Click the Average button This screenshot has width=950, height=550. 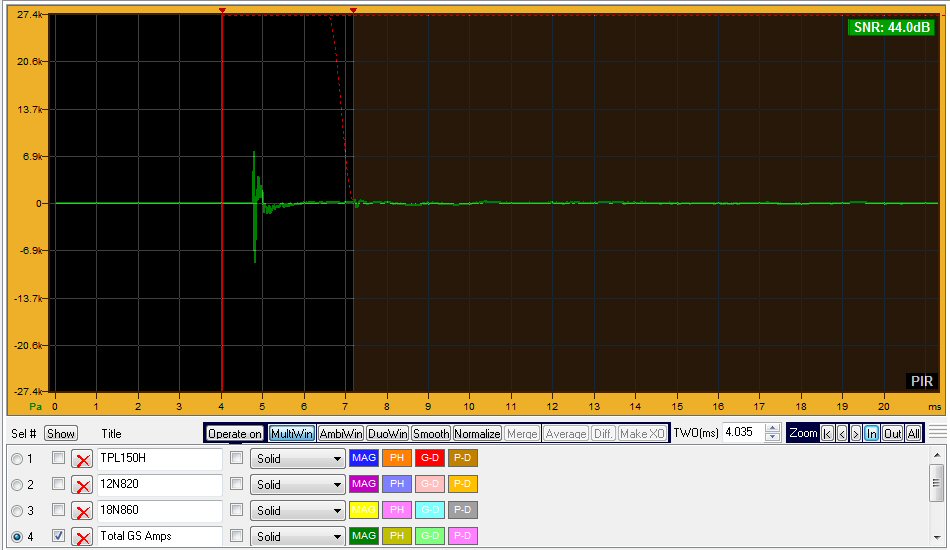566,434
